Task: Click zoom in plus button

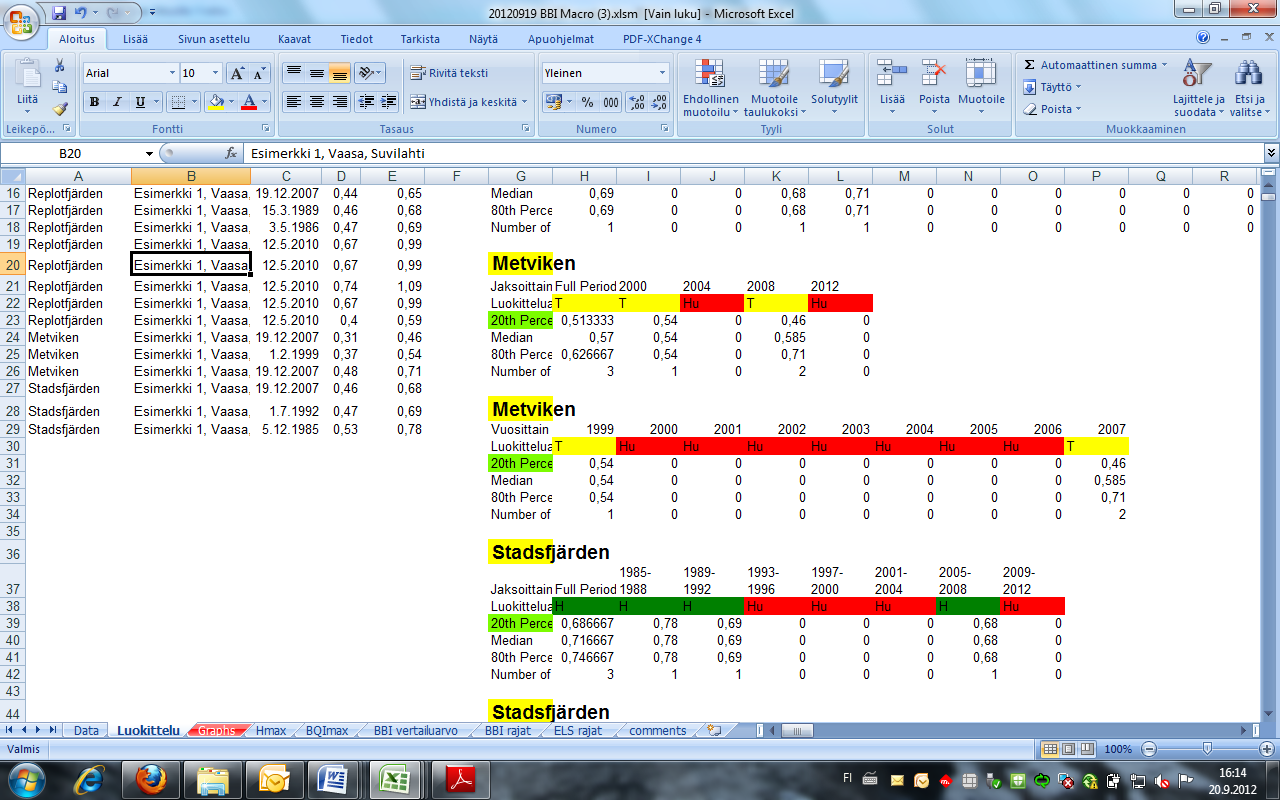Action: (1266, 749)
